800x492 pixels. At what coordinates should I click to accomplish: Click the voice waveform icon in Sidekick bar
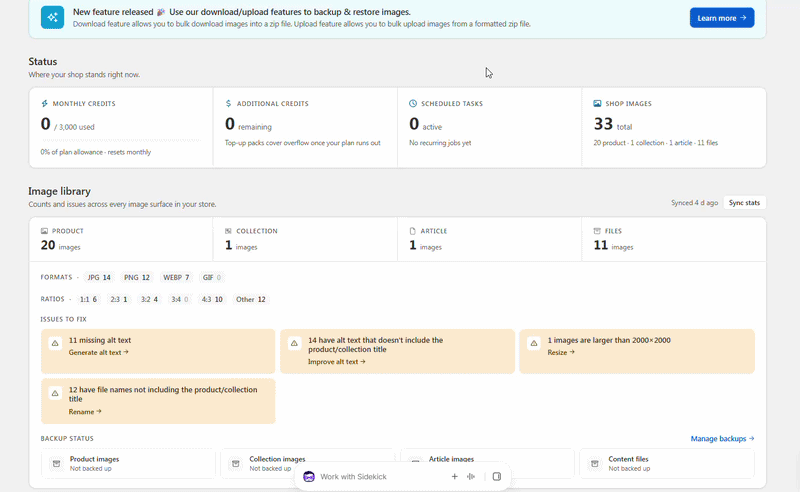pos(470,477)
